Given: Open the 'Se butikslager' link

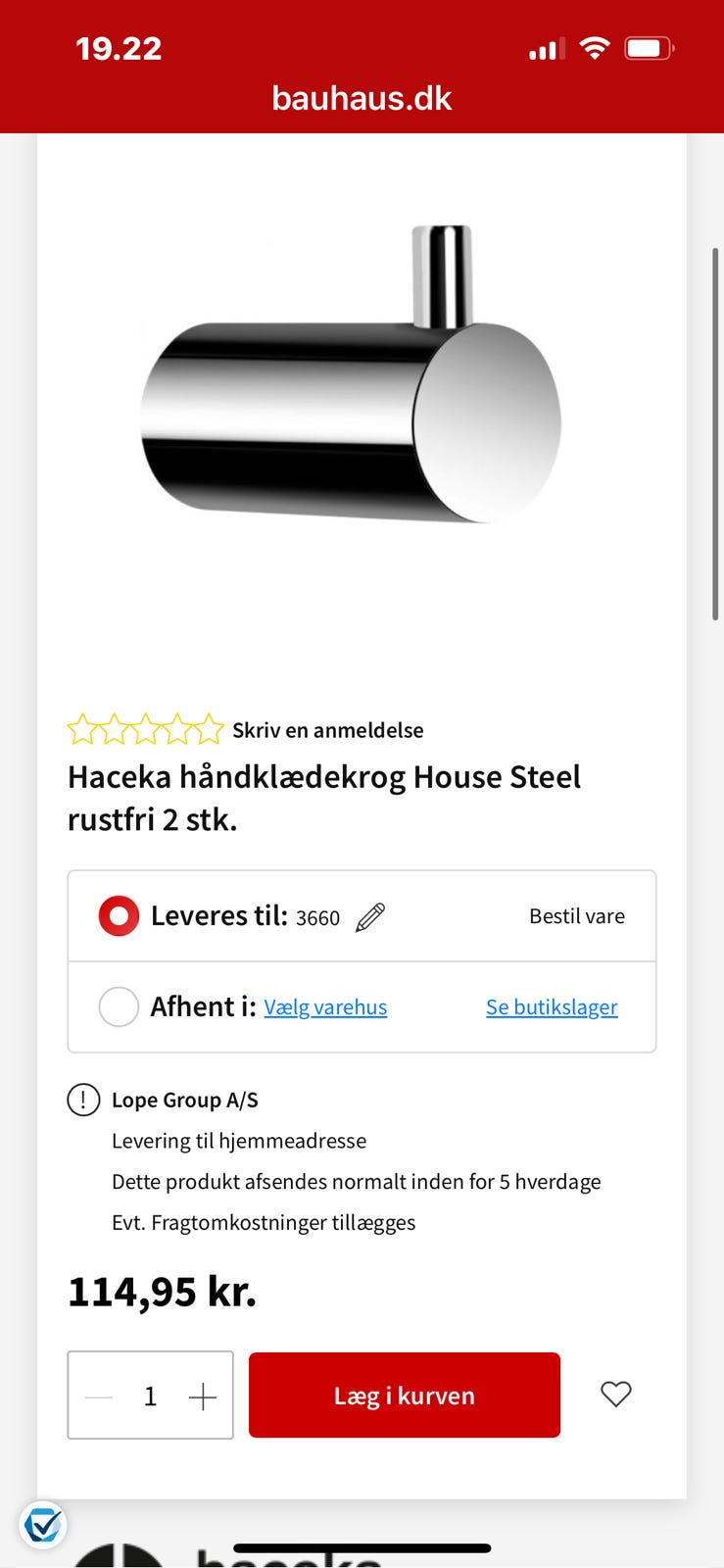Looking at the screenshot, I should [x=552, y=1007].
